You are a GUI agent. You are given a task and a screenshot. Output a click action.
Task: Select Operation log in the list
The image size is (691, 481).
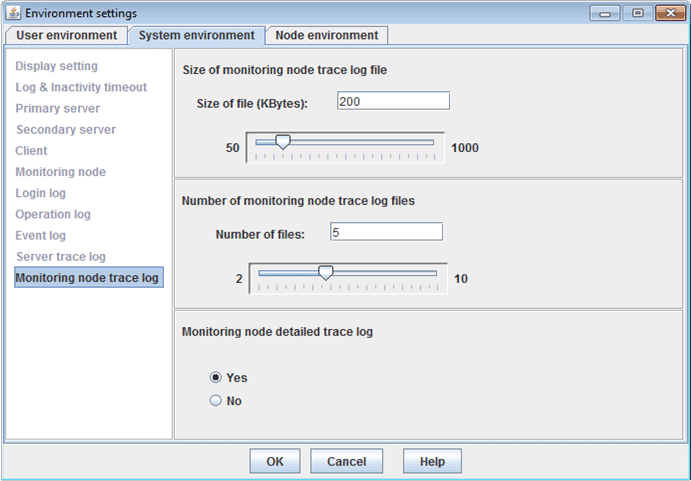[53, 214]
